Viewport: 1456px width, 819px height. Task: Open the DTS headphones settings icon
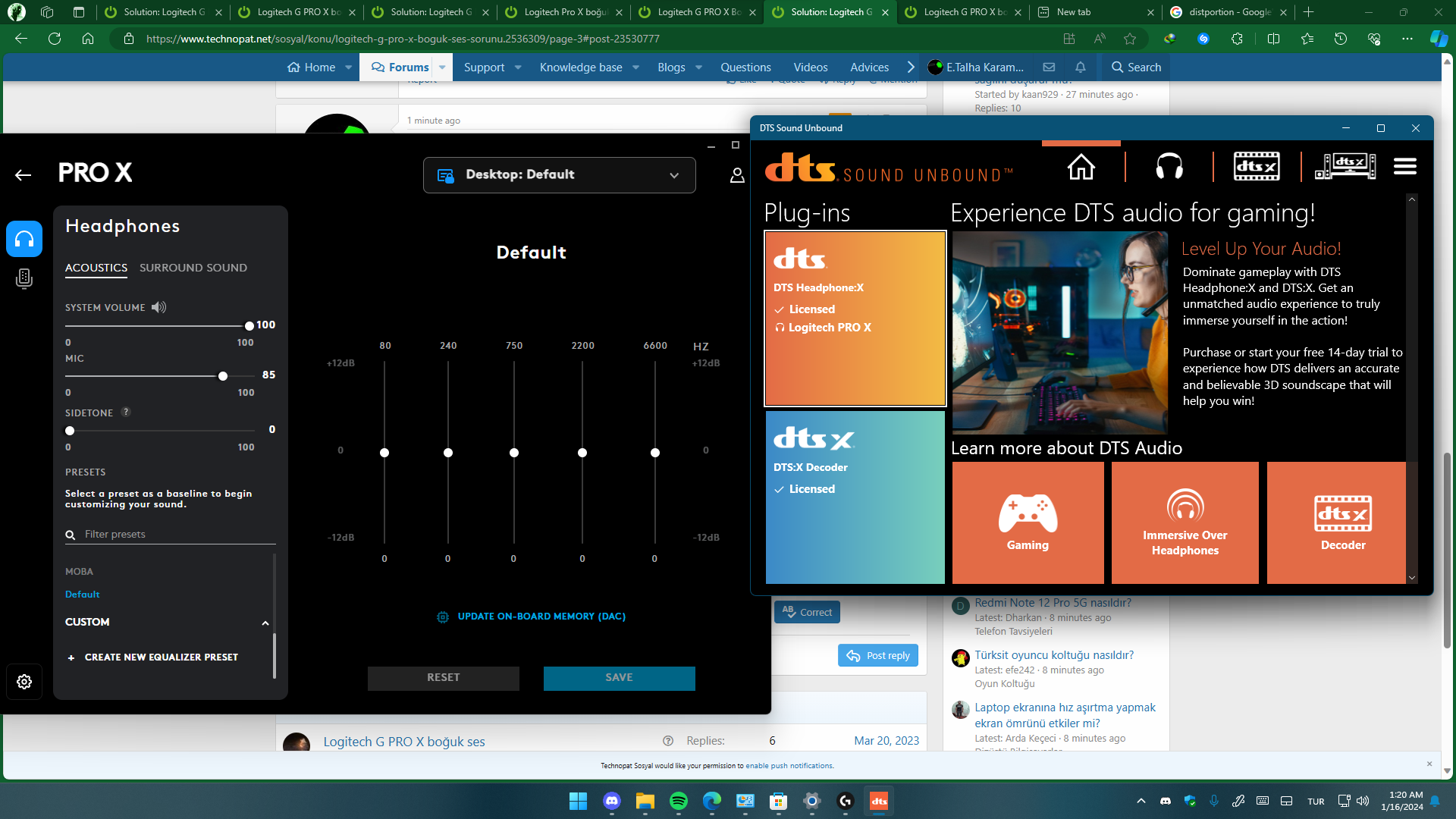1169,167
